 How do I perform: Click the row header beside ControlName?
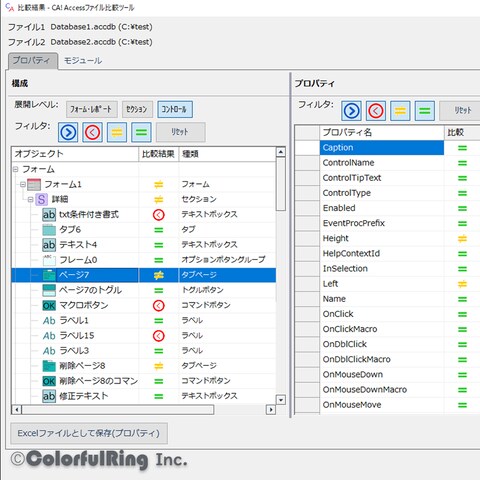[307, 163]
